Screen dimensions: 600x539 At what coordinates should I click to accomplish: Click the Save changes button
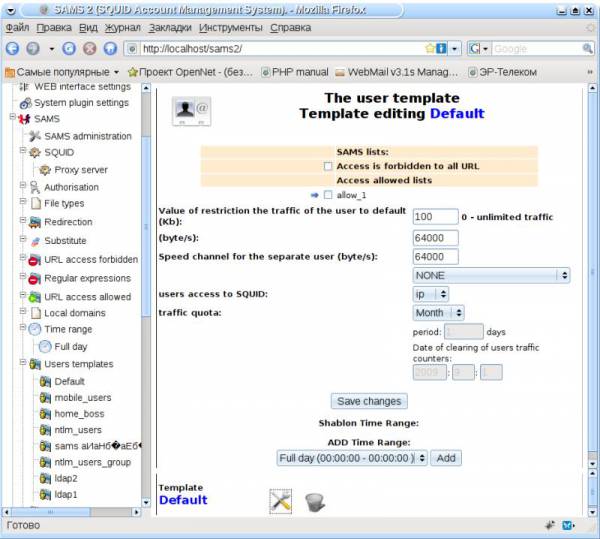[369, 401]
